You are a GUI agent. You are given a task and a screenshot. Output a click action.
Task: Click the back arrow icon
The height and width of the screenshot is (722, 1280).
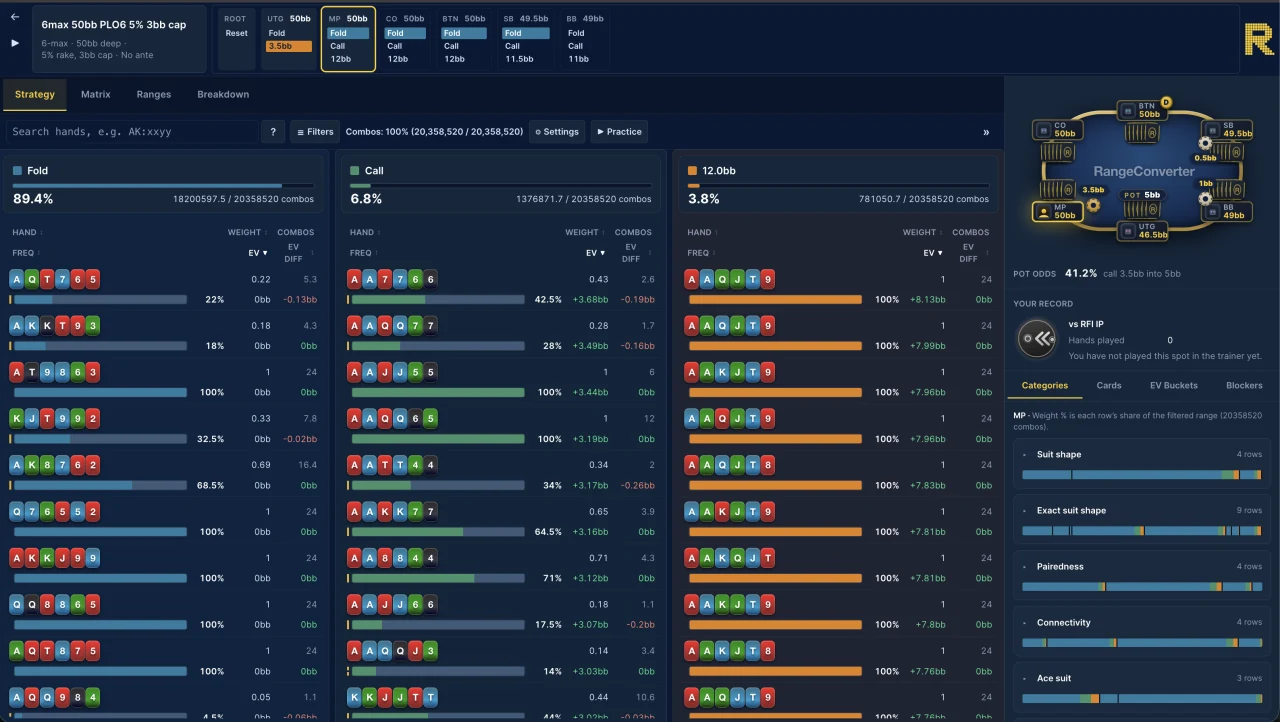15,17
